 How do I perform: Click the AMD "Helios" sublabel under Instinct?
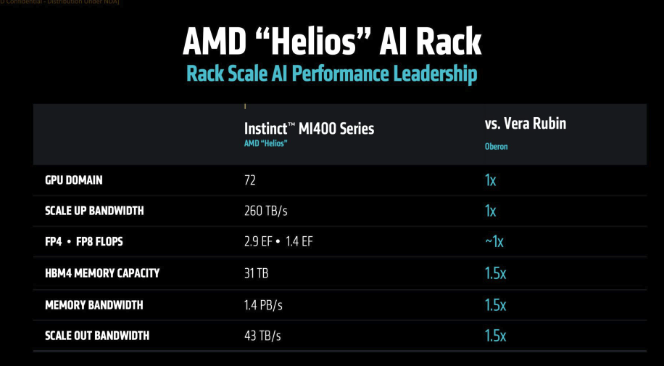tap(266, 143)
